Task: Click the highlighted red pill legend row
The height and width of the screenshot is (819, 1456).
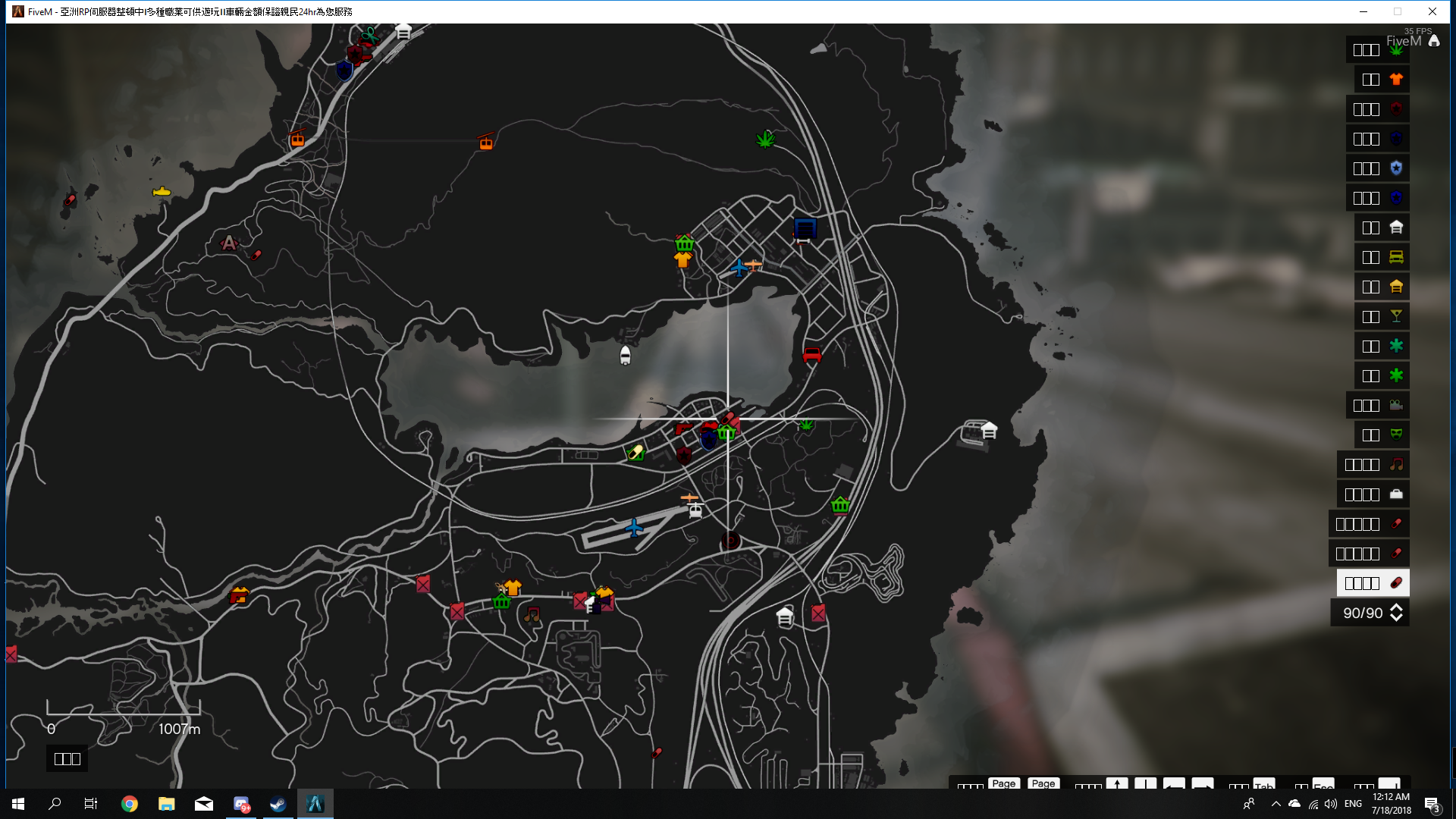Action: 1373,582
